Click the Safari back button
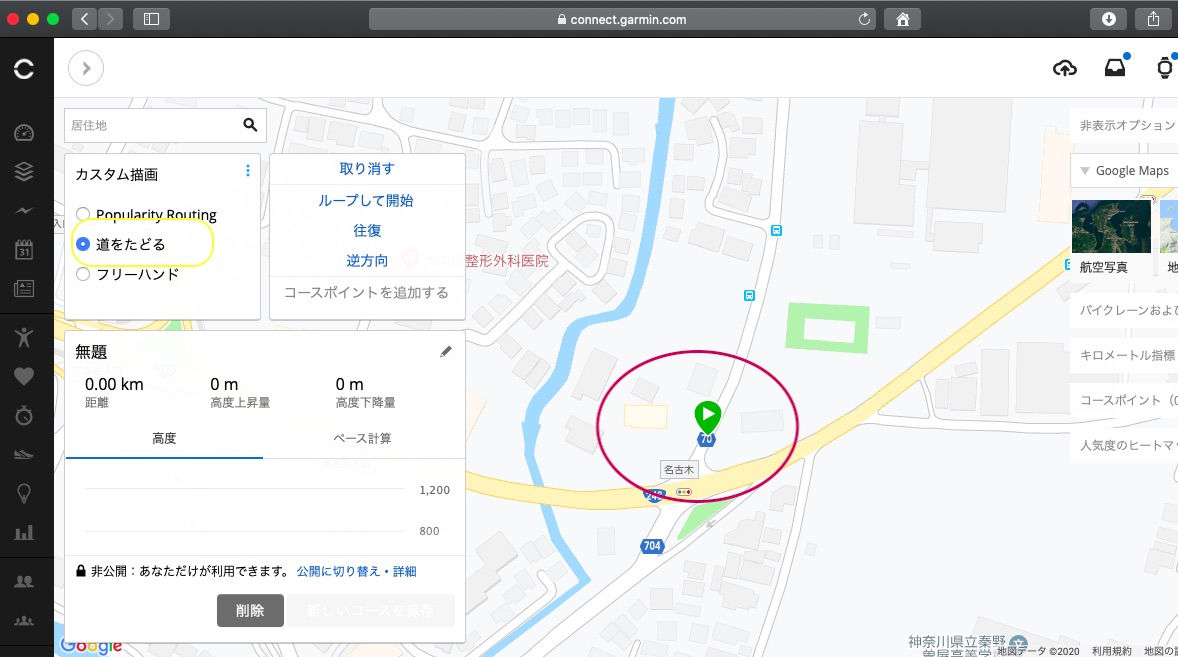This screenshot has height=657, width=1178. tap(84, 19)
